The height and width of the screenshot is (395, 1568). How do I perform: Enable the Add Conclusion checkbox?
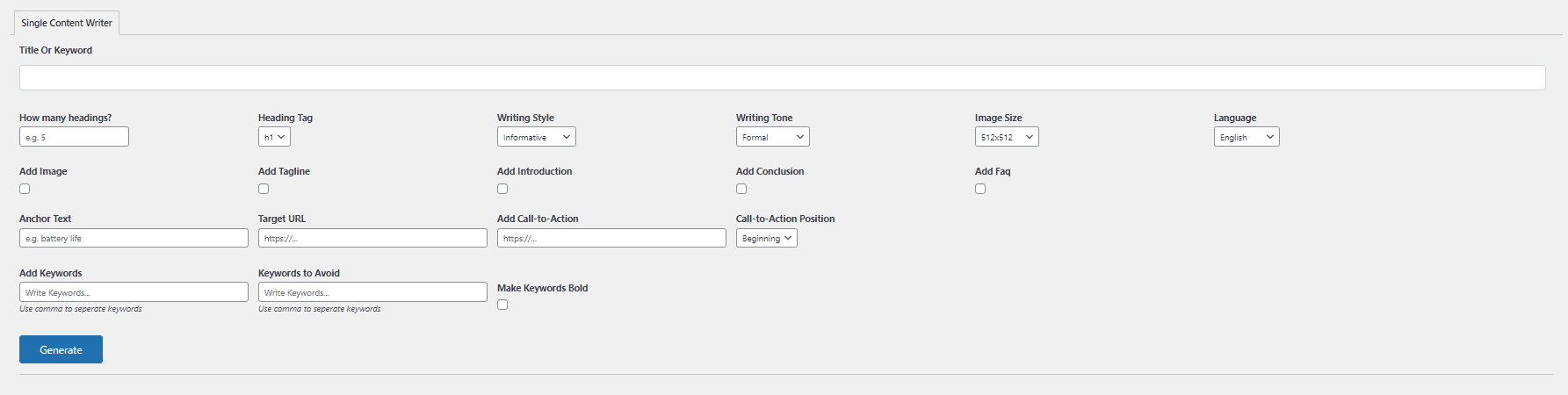(x=741, y=189)
